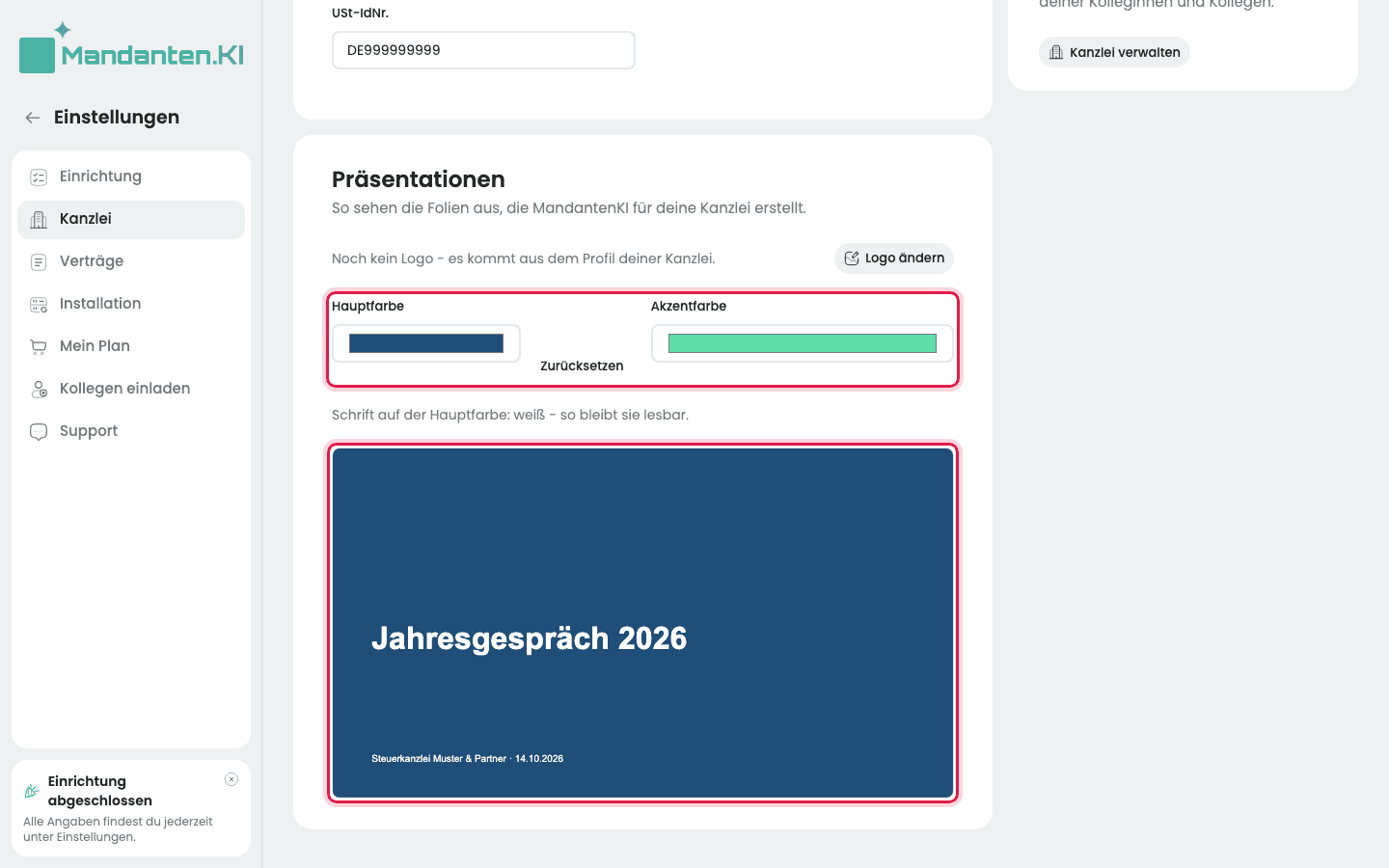
Task: Click the Jahresgespräch 2026 slide preview
Action: click(x=642, y=623)
